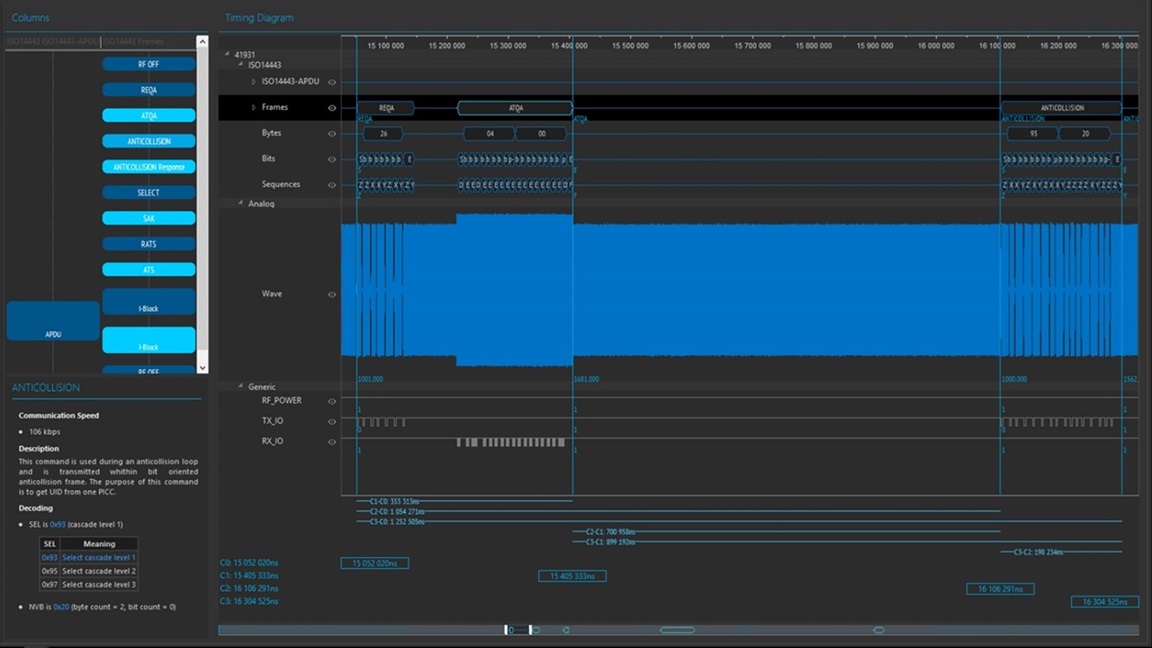The width and height of the screenshot is (1152, 648).
Task: Toggle RX_IO visibility eye icon
Action: (332, 442)
